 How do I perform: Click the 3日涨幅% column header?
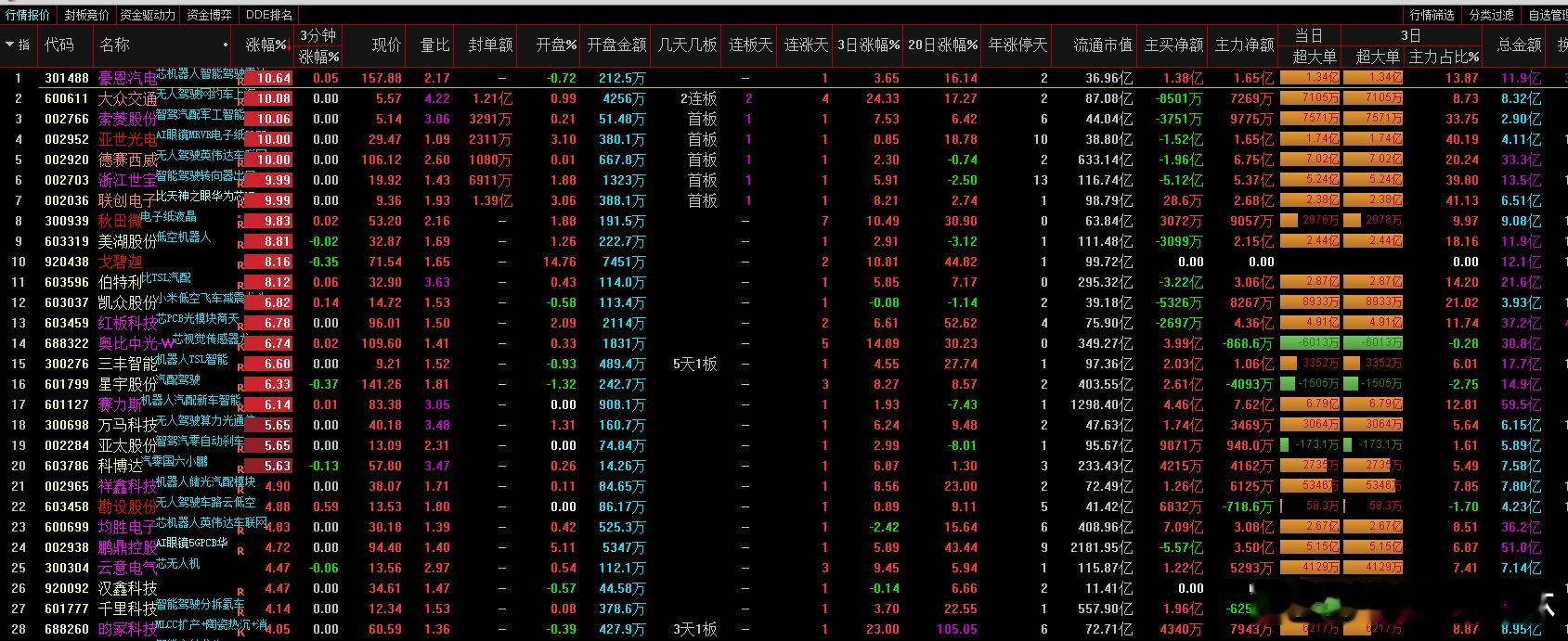pos(868,45)
